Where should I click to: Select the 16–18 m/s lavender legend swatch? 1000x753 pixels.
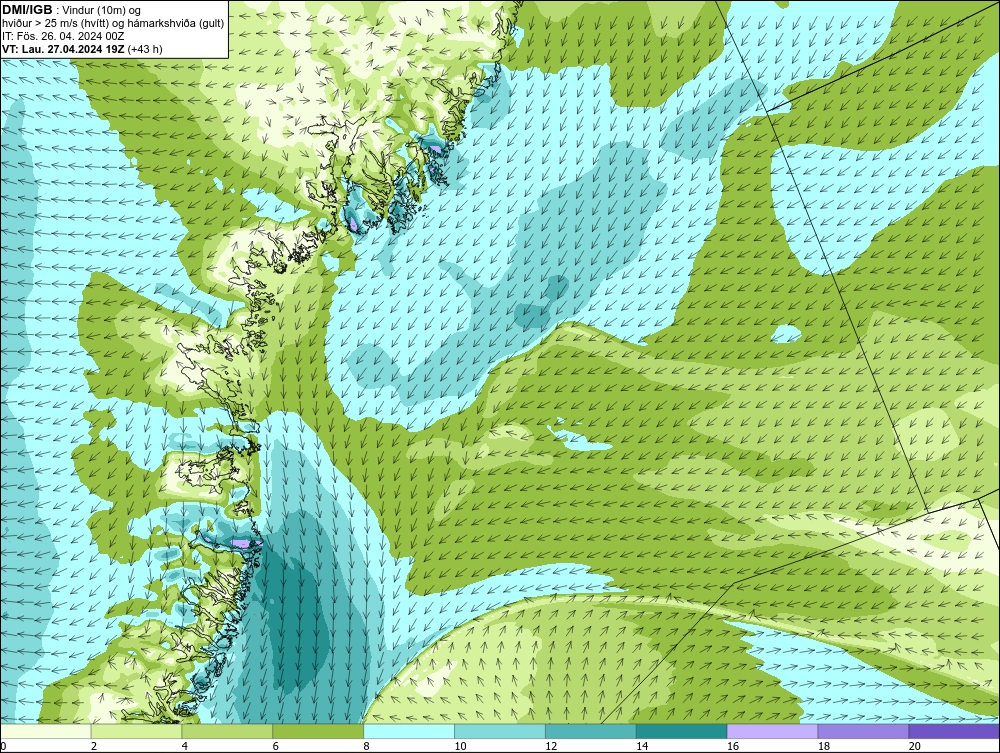(772, 731)
